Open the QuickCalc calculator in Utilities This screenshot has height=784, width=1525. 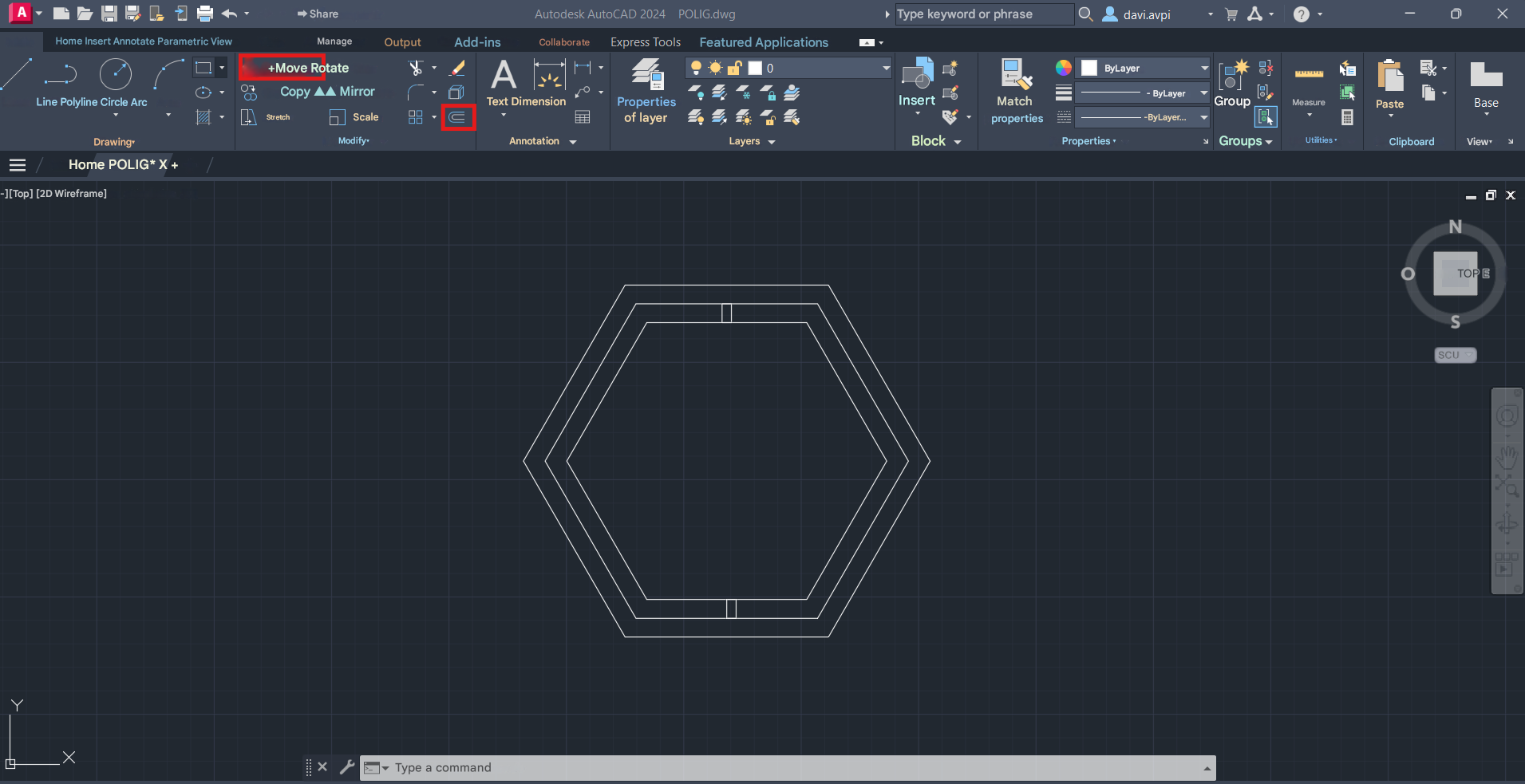[x=1348, y=117]
